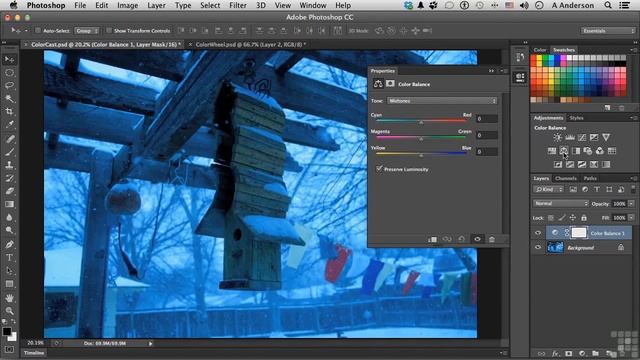The width and height of the screenshot is (640, 360).
Task: Select the Crop tool
Action: (x=9, y=111)
